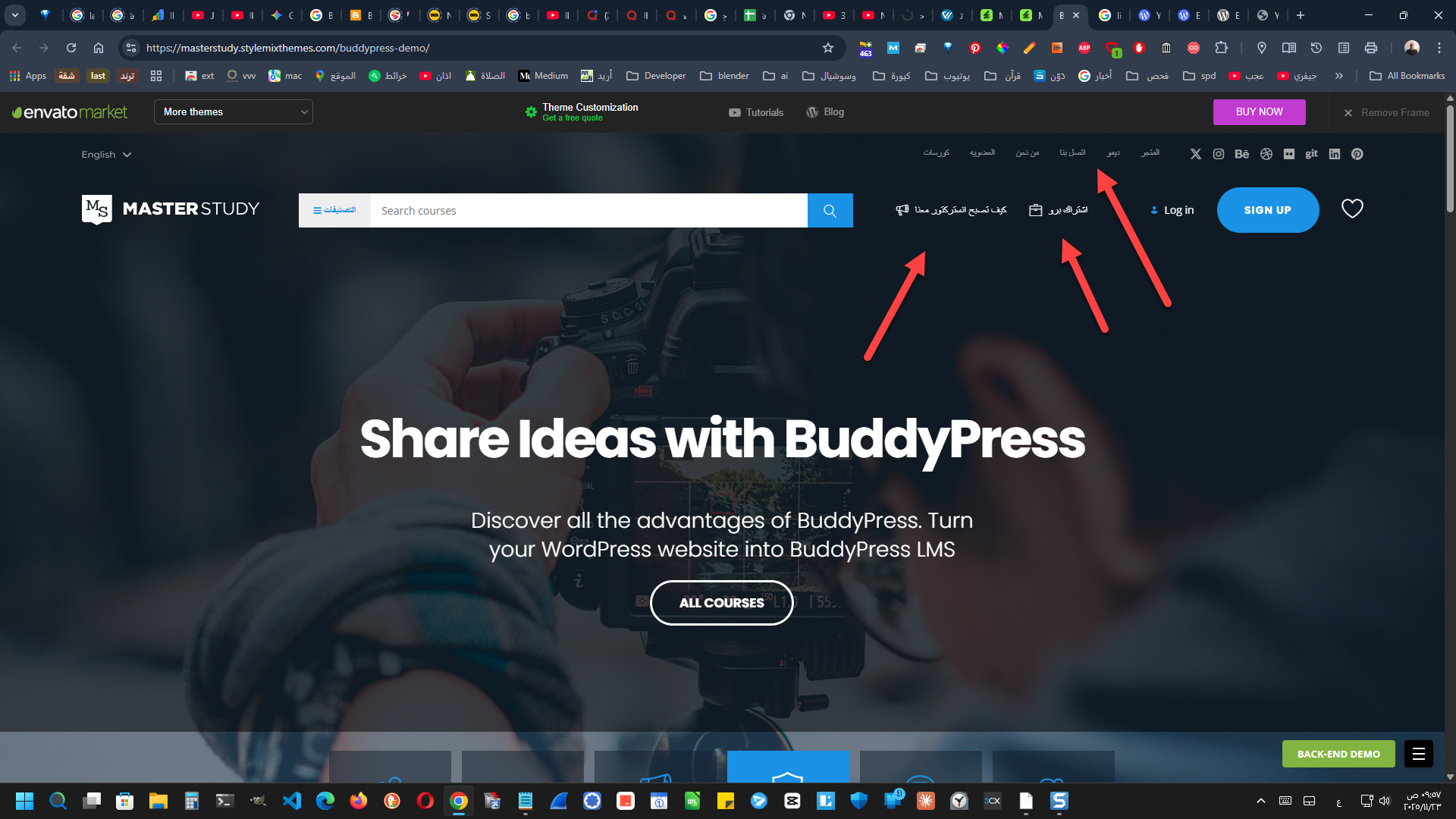This screenshot has height=819, width=1456.
Task: Open the wishlist heart icon
Action: click(1352, 209)
